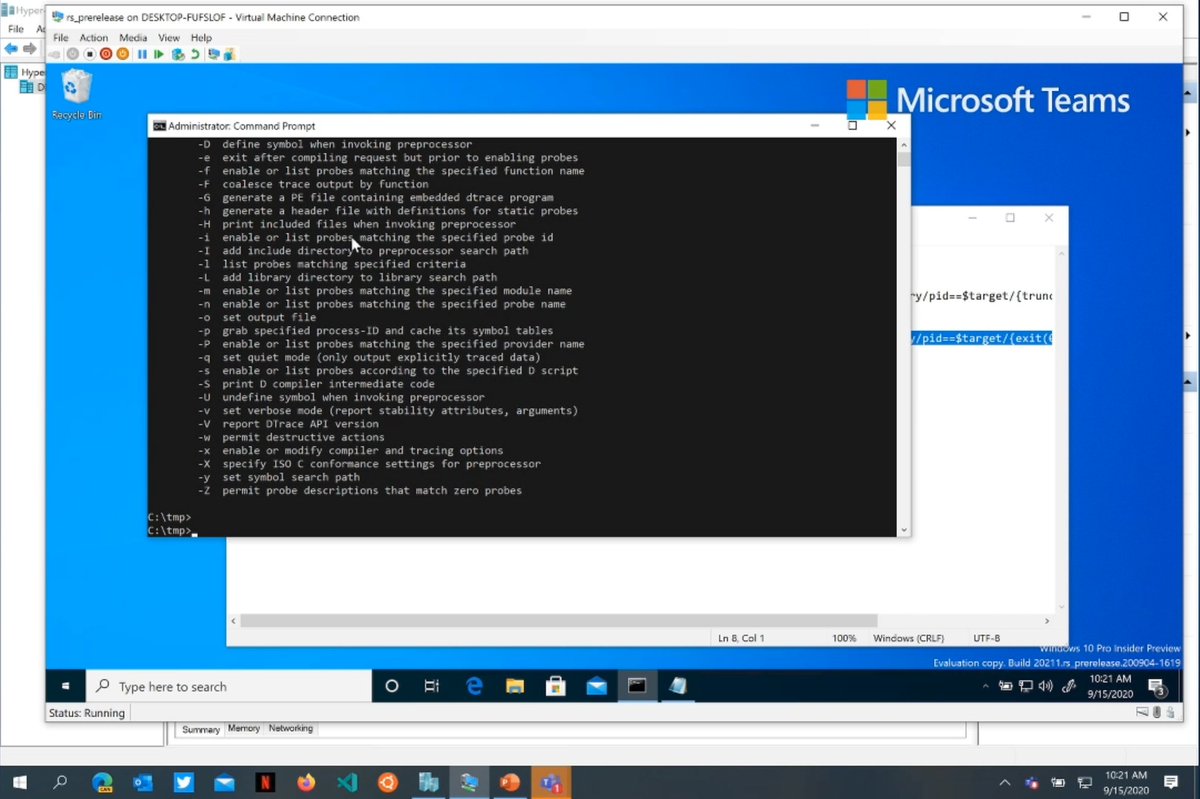Click 'Ln 8, Col 1' in Notepad status bar

[741, 638]
